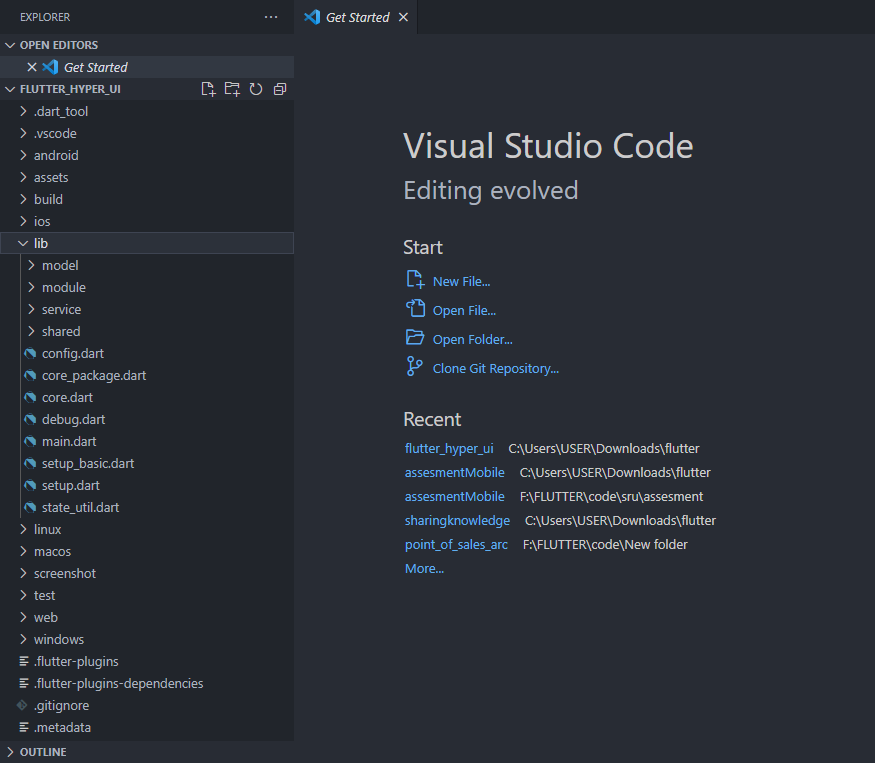Click the New File icon in explorer header
This screenshot has height=763, width=875.
208,89
